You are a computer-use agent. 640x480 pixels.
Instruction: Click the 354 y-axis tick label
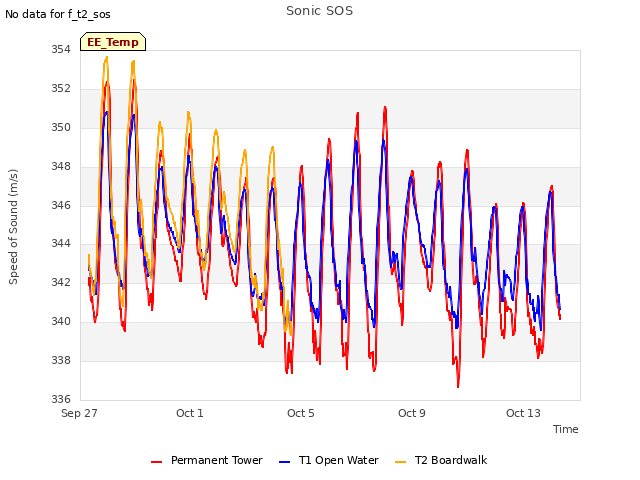61,49
